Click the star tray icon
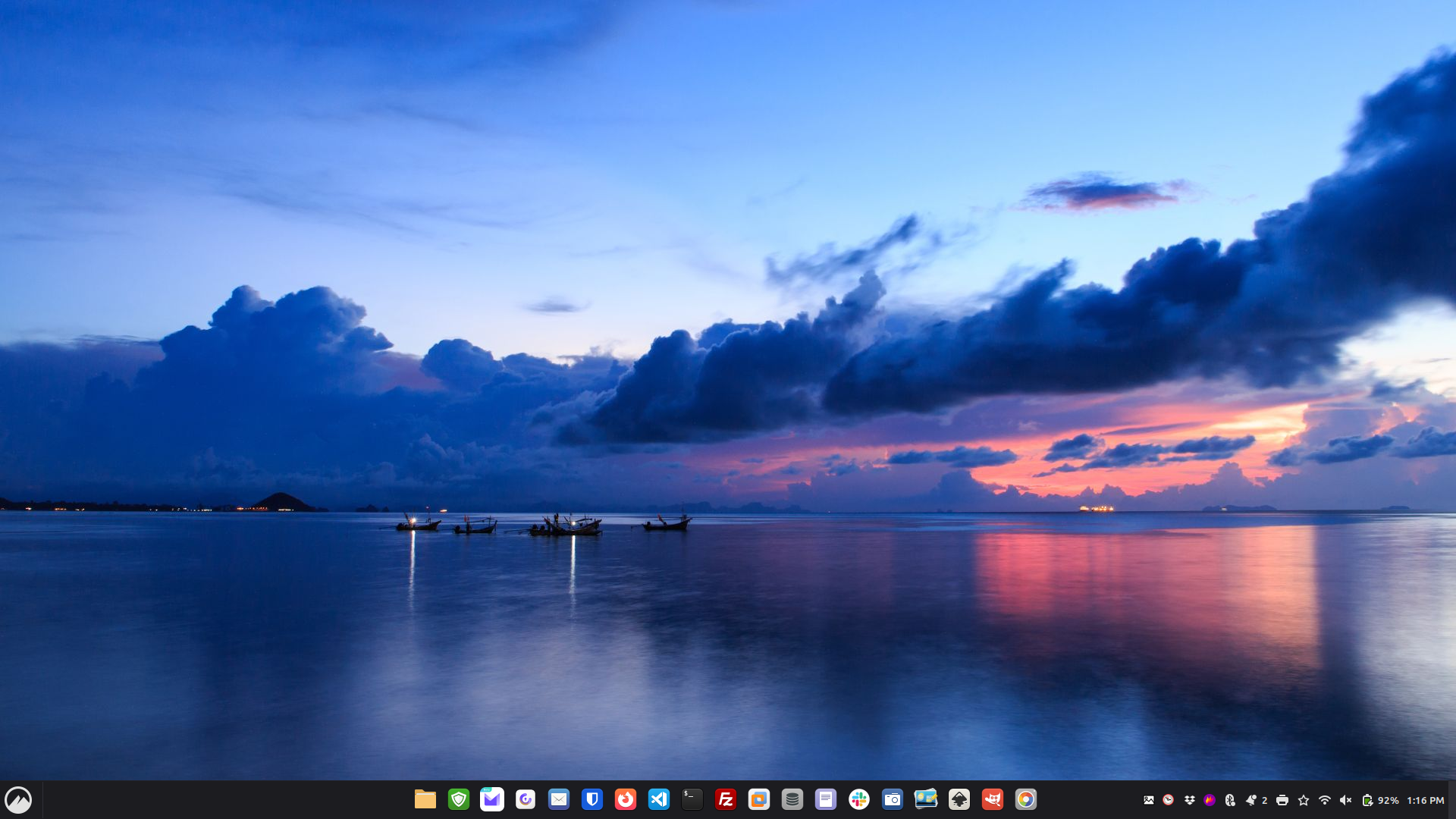The image size is (1456, 819). point(1303,800)
